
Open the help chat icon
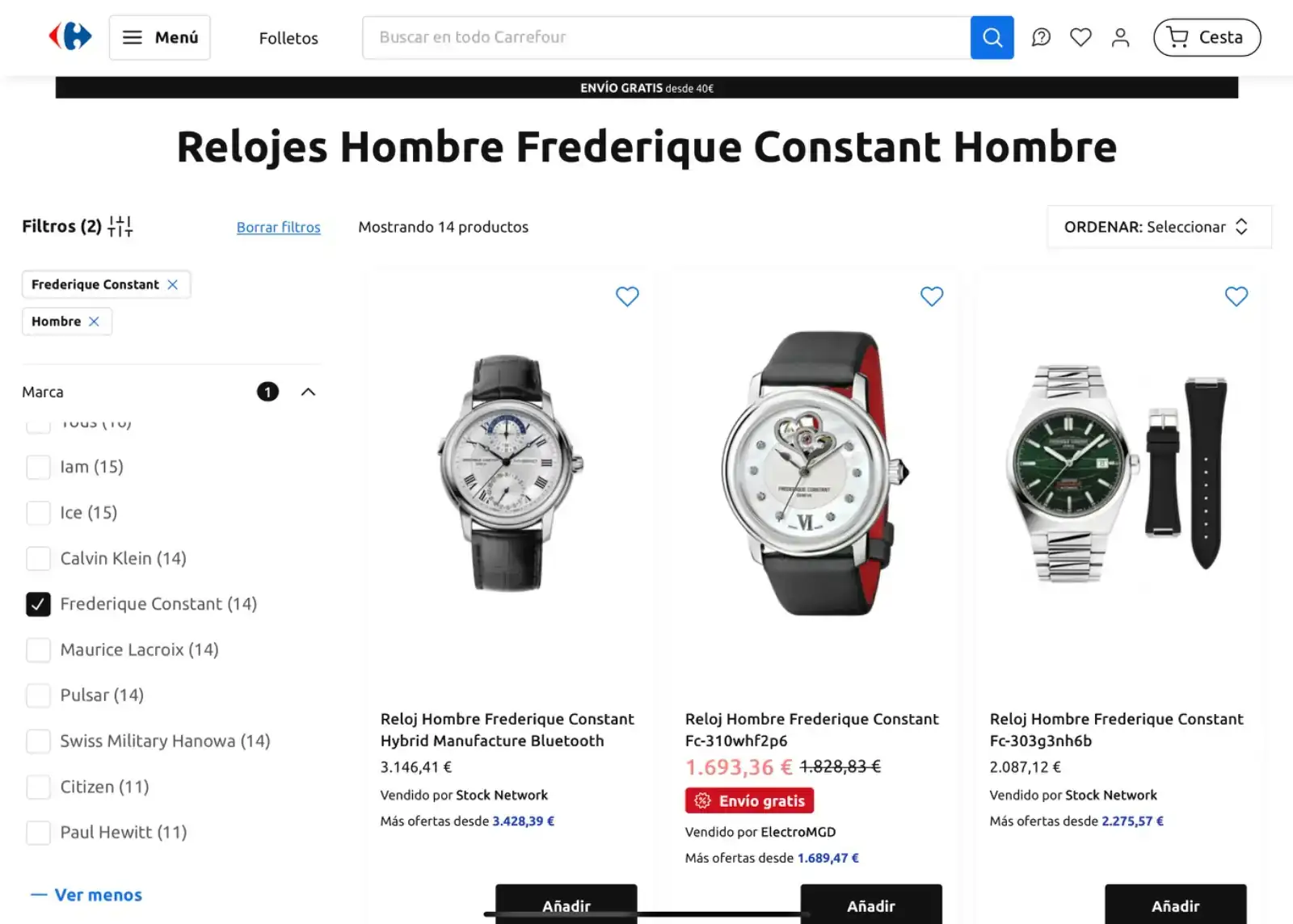point(1041,37)
